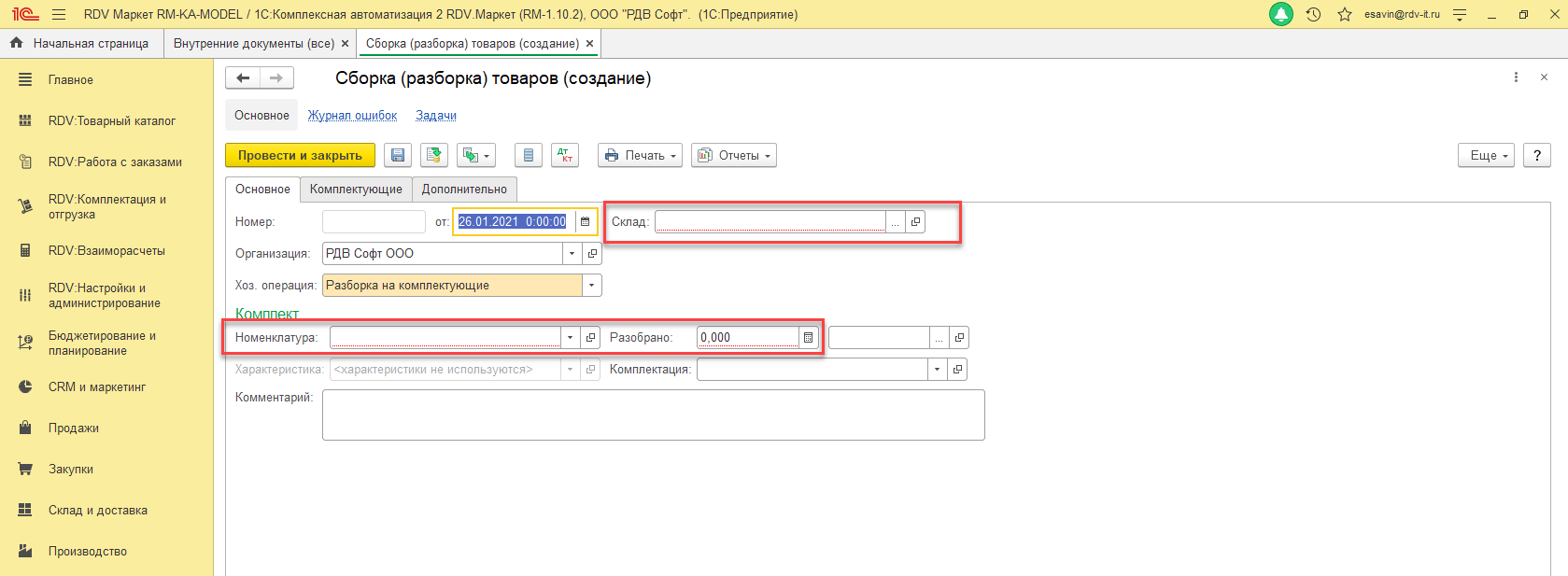The height and width of the screenshot is (576, 1568).
Task: Open the date calendar picker icon
Action: 586,222
